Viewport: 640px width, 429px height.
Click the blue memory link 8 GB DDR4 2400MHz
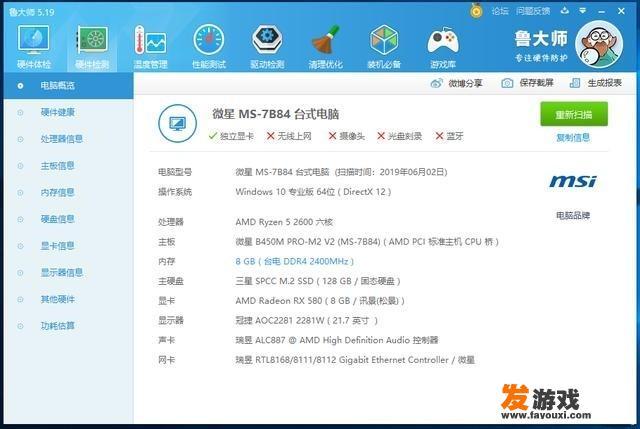[294, 261]
